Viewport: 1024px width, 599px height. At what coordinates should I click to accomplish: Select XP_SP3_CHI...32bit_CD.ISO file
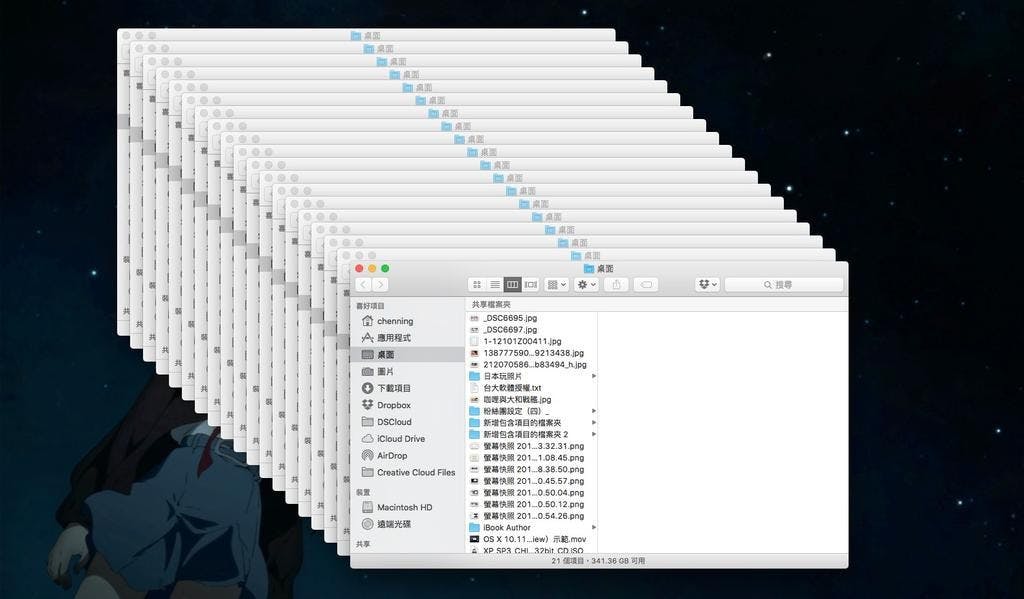point(532,550)
